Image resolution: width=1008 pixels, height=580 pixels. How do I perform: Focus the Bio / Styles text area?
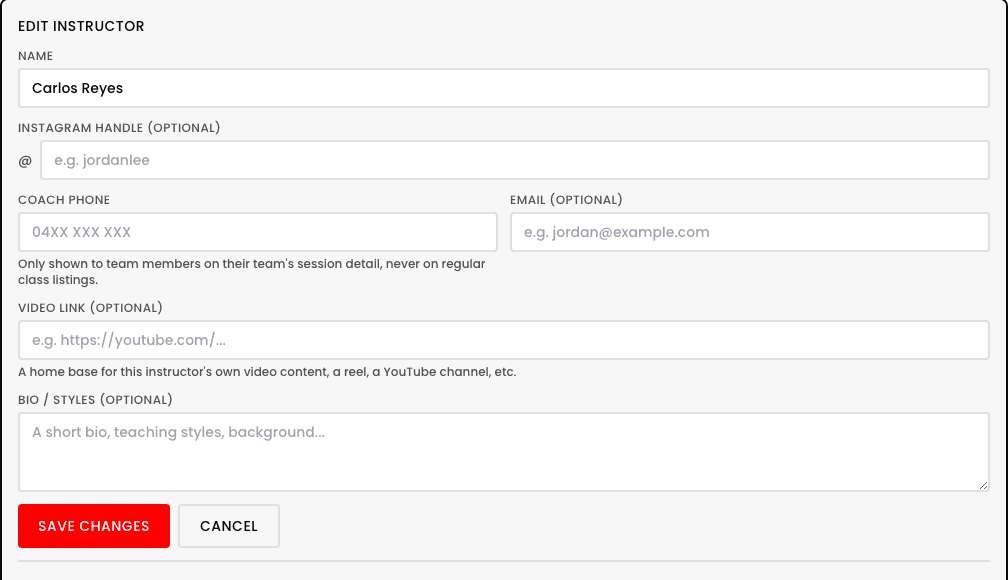click(x=503, y=452)
